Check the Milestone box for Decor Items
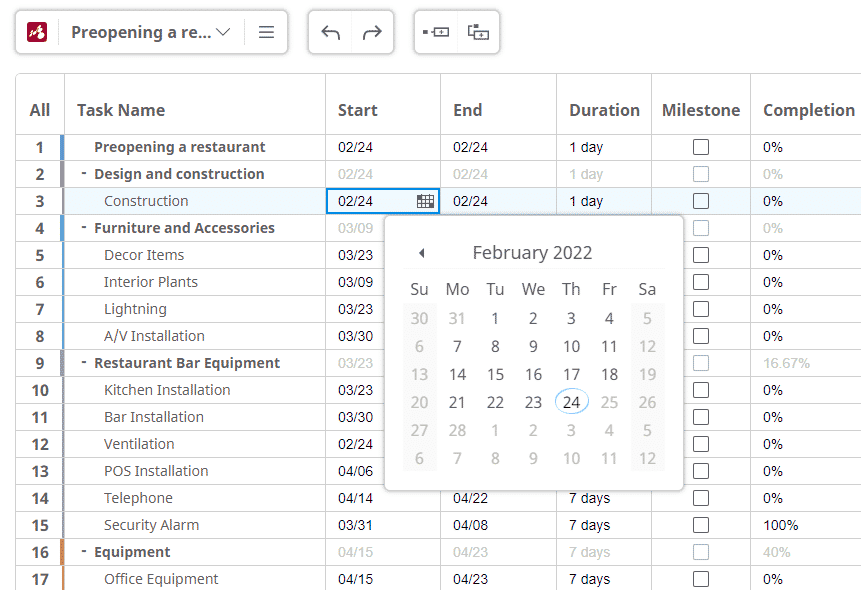This screenshot has width=861, height=590. (701, 255)
